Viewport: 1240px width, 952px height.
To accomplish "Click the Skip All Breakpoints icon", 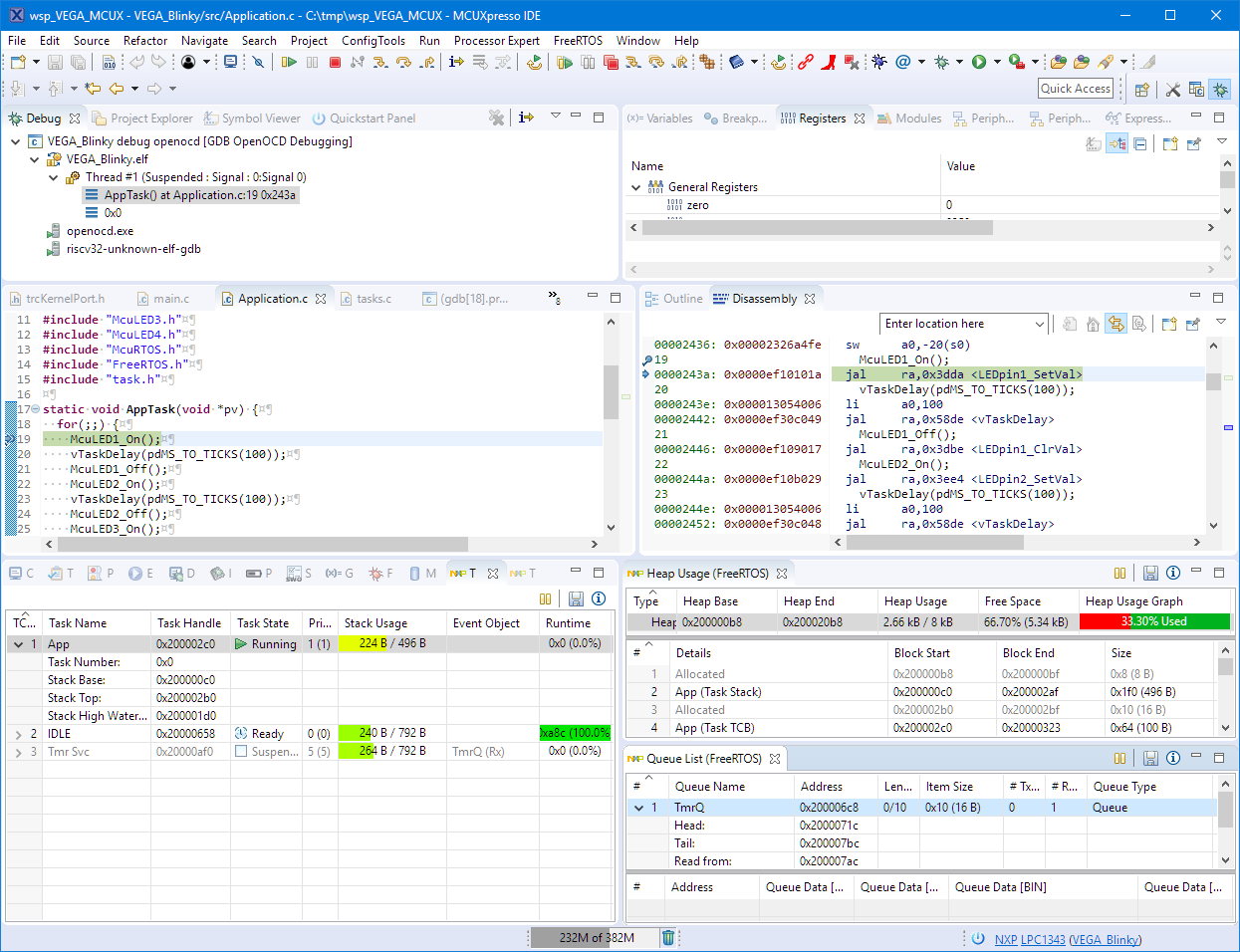I will pyautogui.click(x=258, y=62).
